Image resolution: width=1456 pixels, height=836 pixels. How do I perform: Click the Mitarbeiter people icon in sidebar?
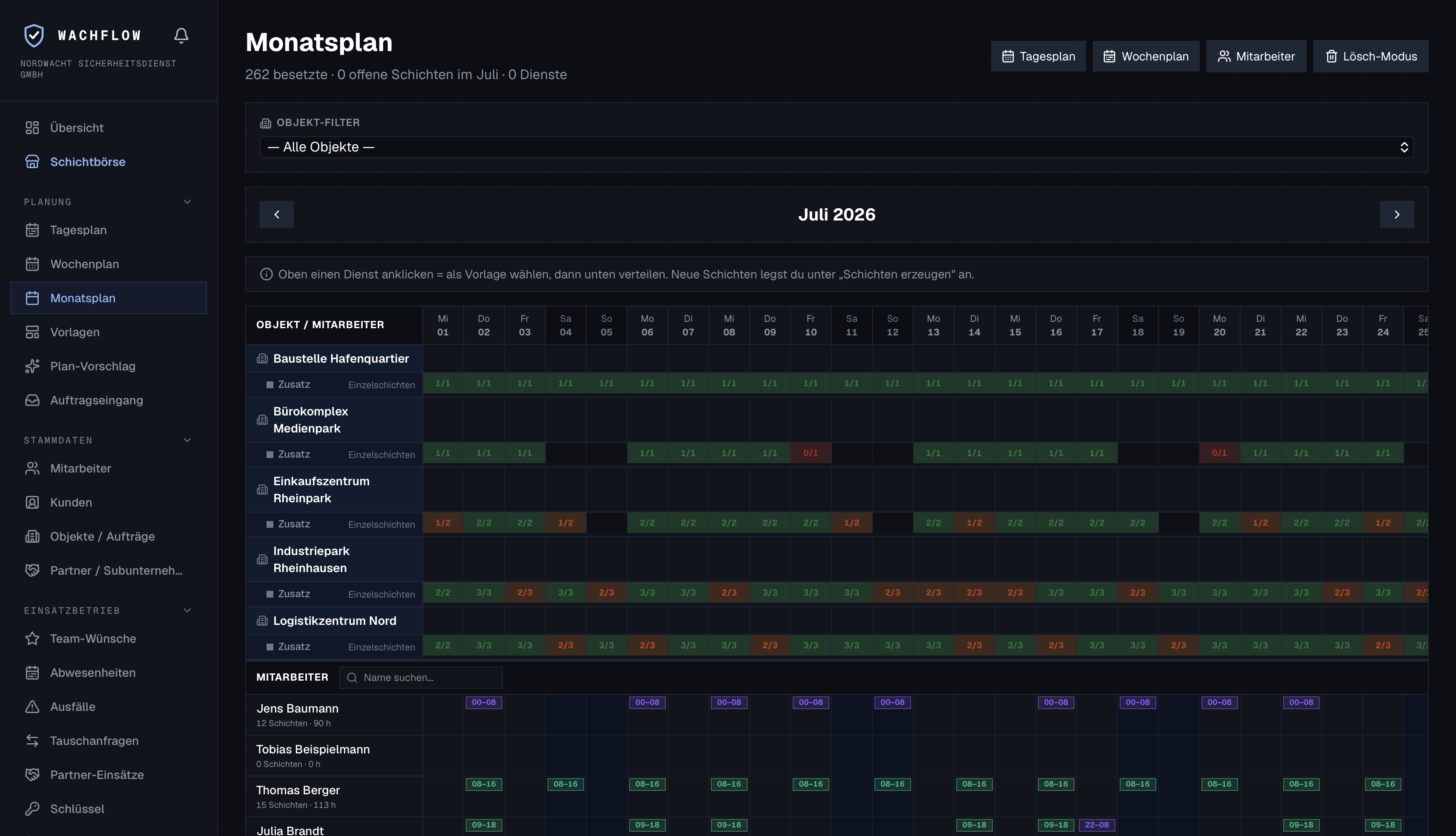coord(32,469)
